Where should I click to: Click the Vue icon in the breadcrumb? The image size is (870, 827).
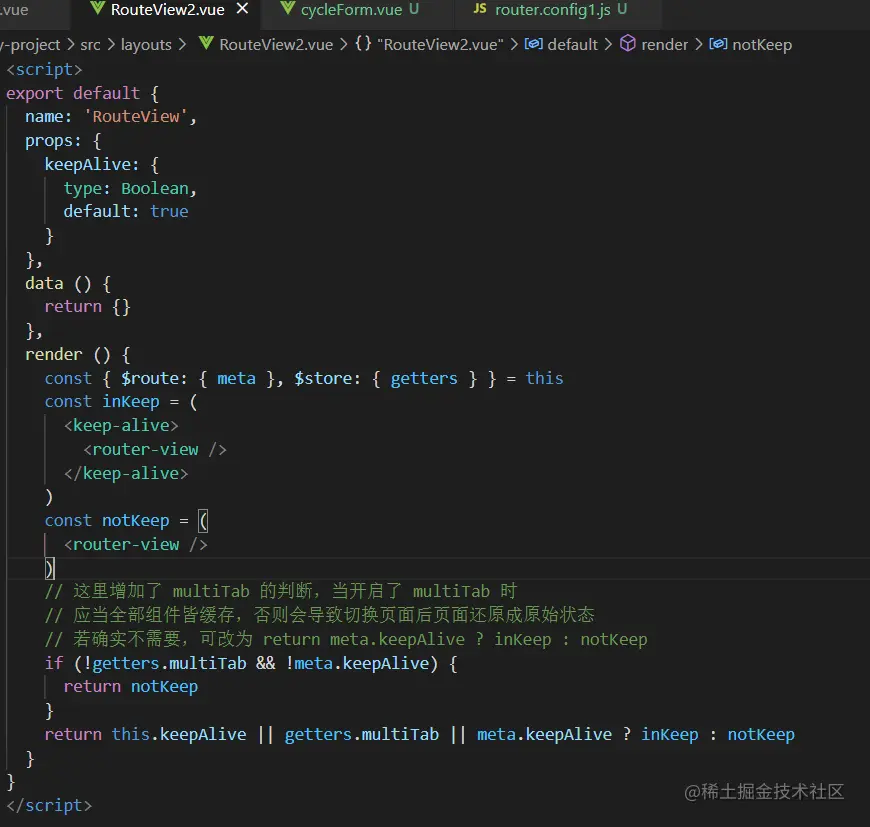pos(206,43)
